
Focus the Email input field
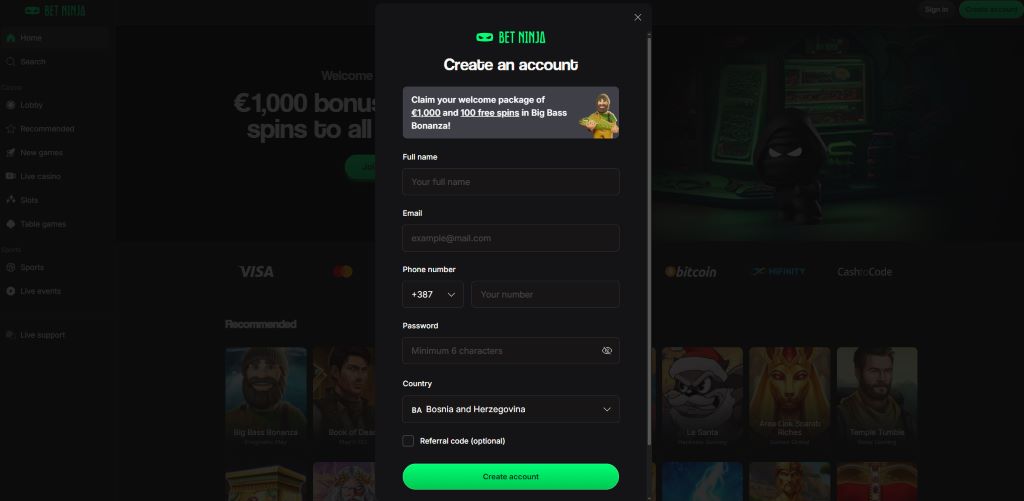pos(511,238)
